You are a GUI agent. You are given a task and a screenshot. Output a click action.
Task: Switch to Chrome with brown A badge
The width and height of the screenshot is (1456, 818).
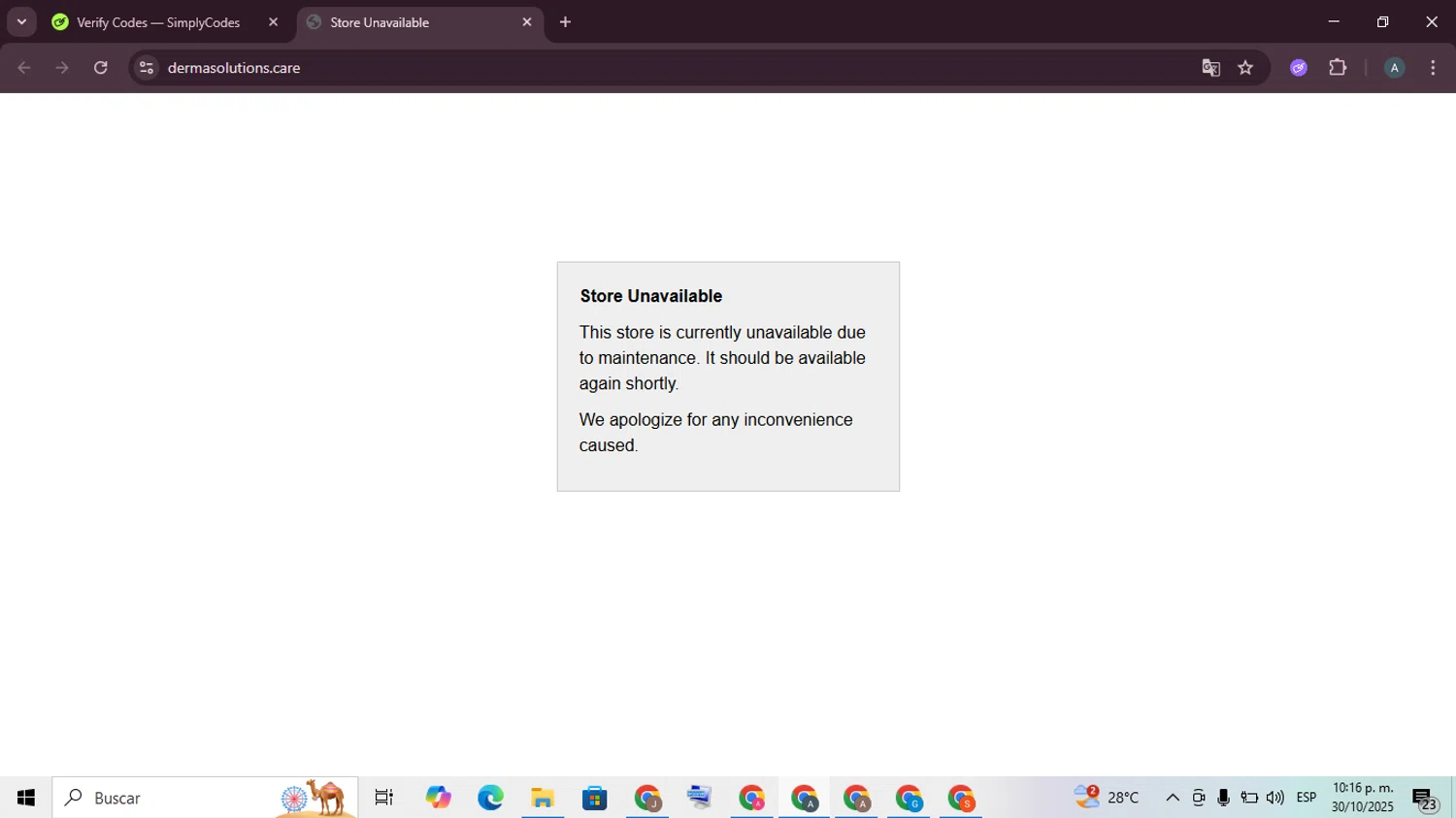click(x=856, y=798)
